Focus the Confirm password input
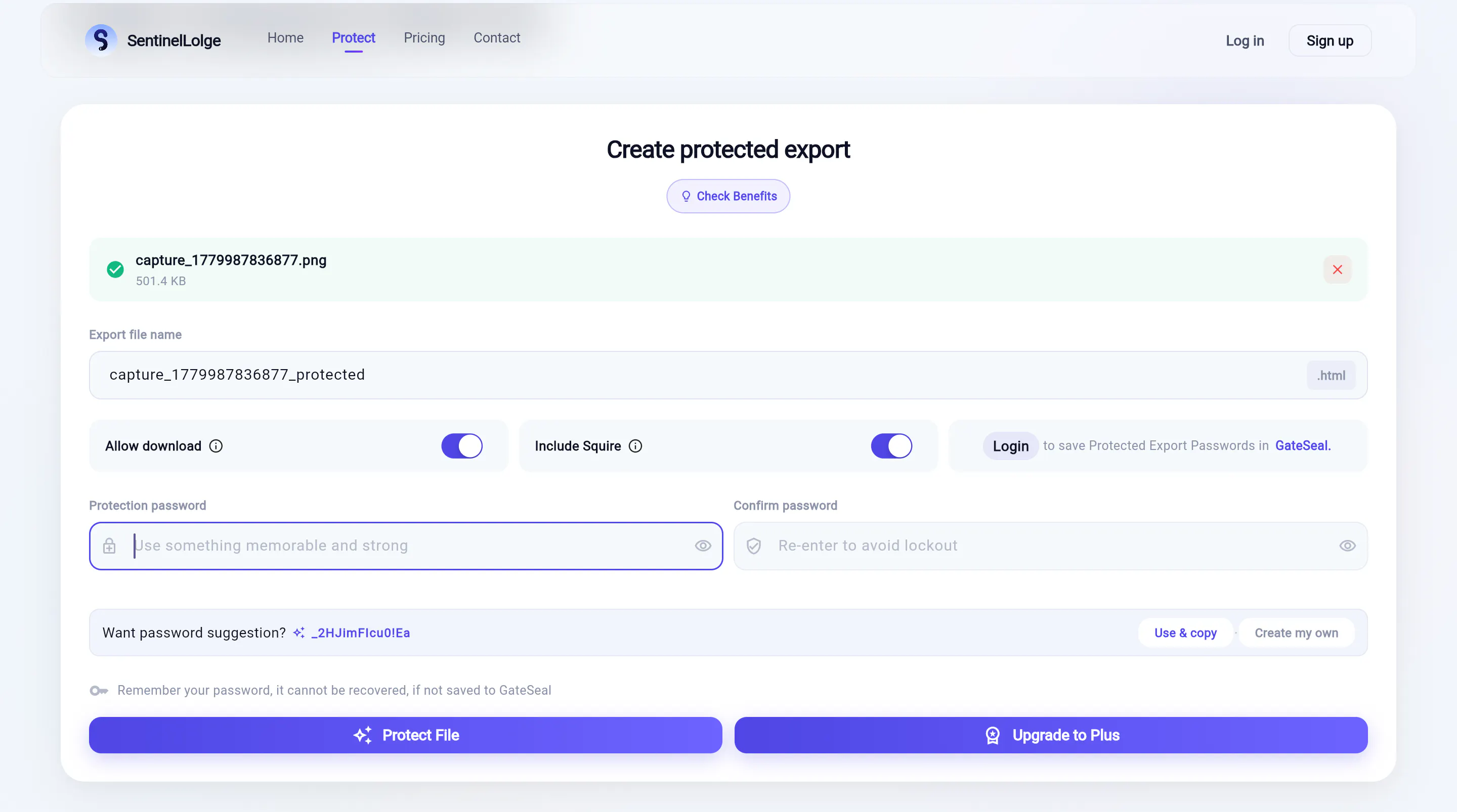Screen dimensions: 1457x812 click(x=1051, y=546)
